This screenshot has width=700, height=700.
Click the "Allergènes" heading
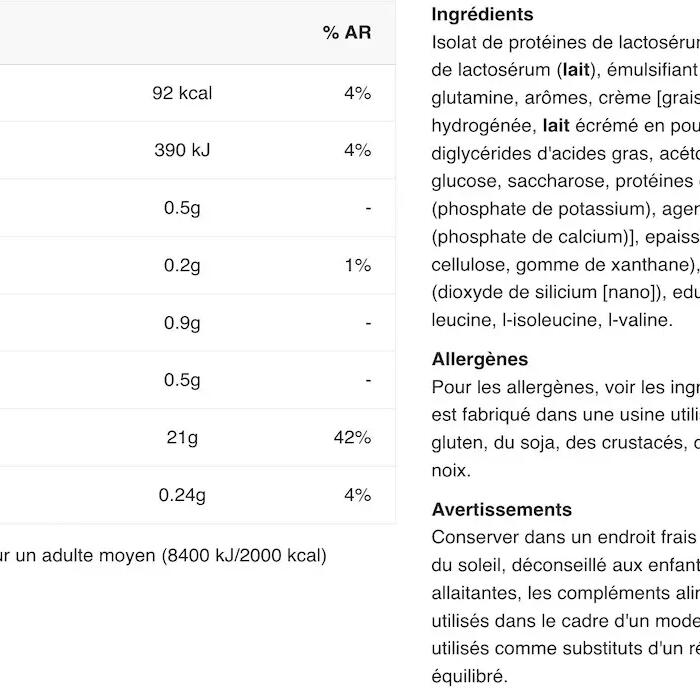479,359
